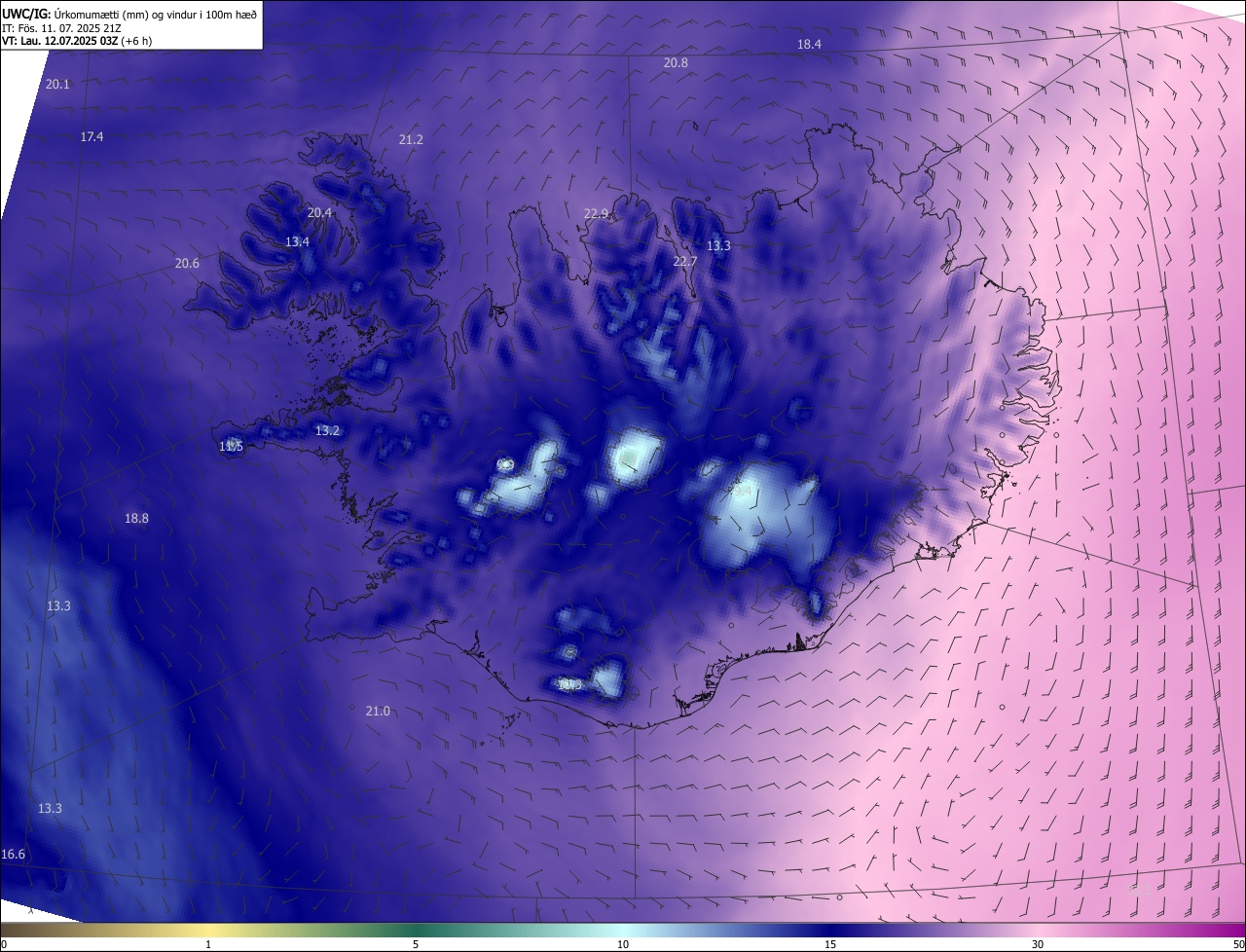The image size is (1246, 952).
Task: Click the 18.4 value label on the map
Action: point(809,44)
